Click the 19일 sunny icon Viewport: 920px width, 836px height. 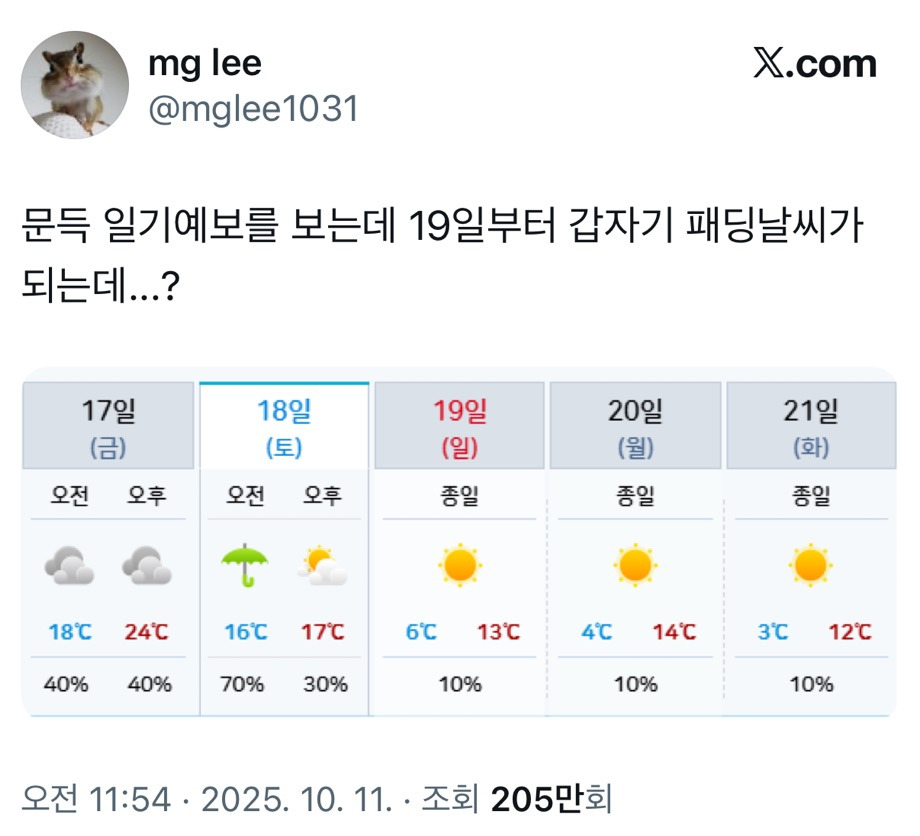point(460,565)
